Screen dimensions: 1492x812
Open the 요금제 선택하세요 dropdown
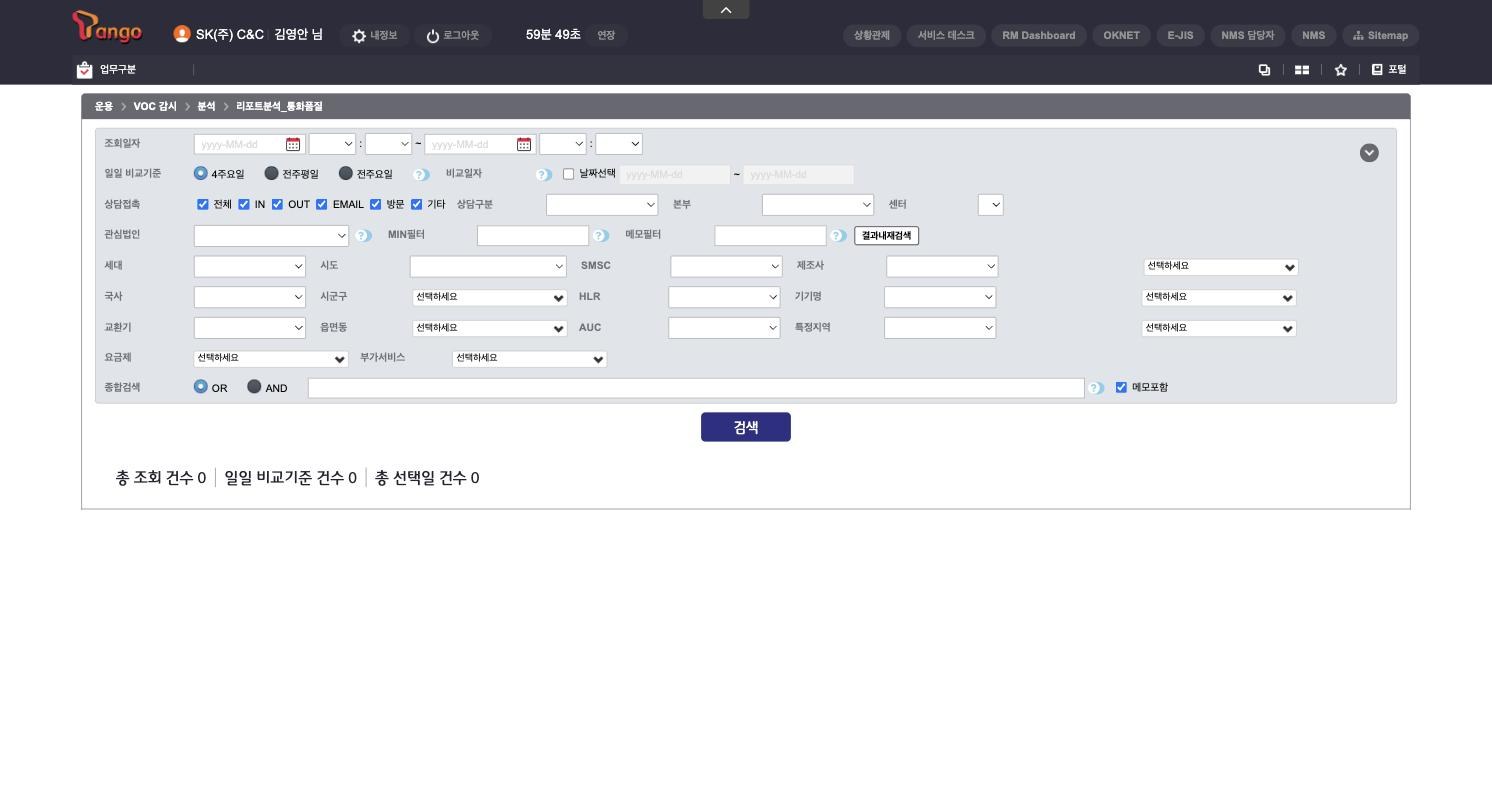[271, 359]
